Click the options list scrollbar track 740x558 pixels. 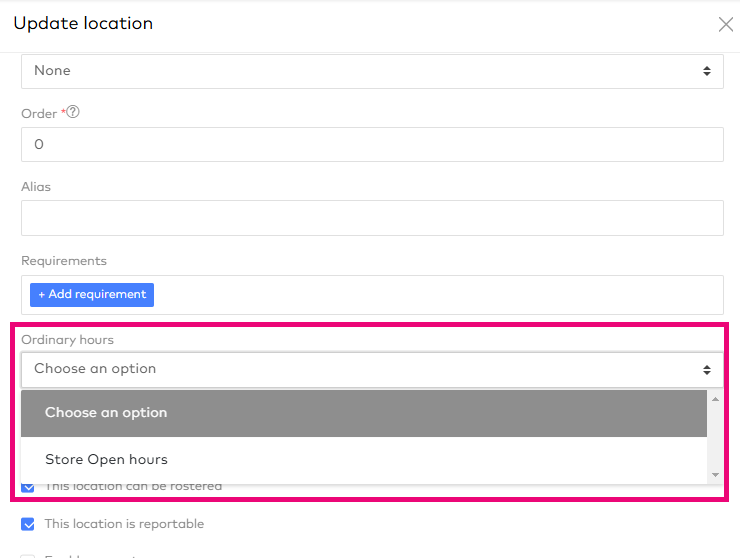tap(714, 437)
